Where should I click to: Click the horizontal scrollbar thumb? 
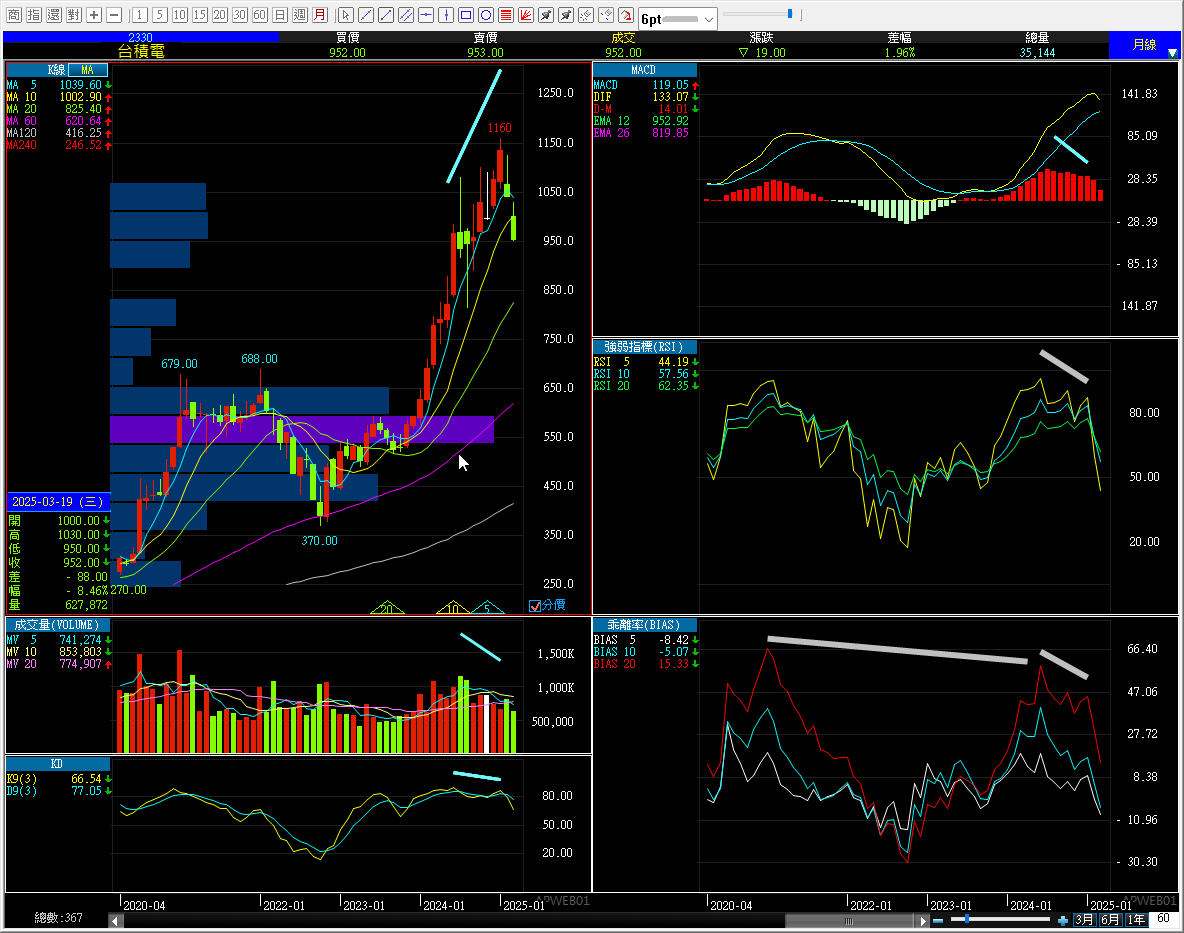click(849, 921)
